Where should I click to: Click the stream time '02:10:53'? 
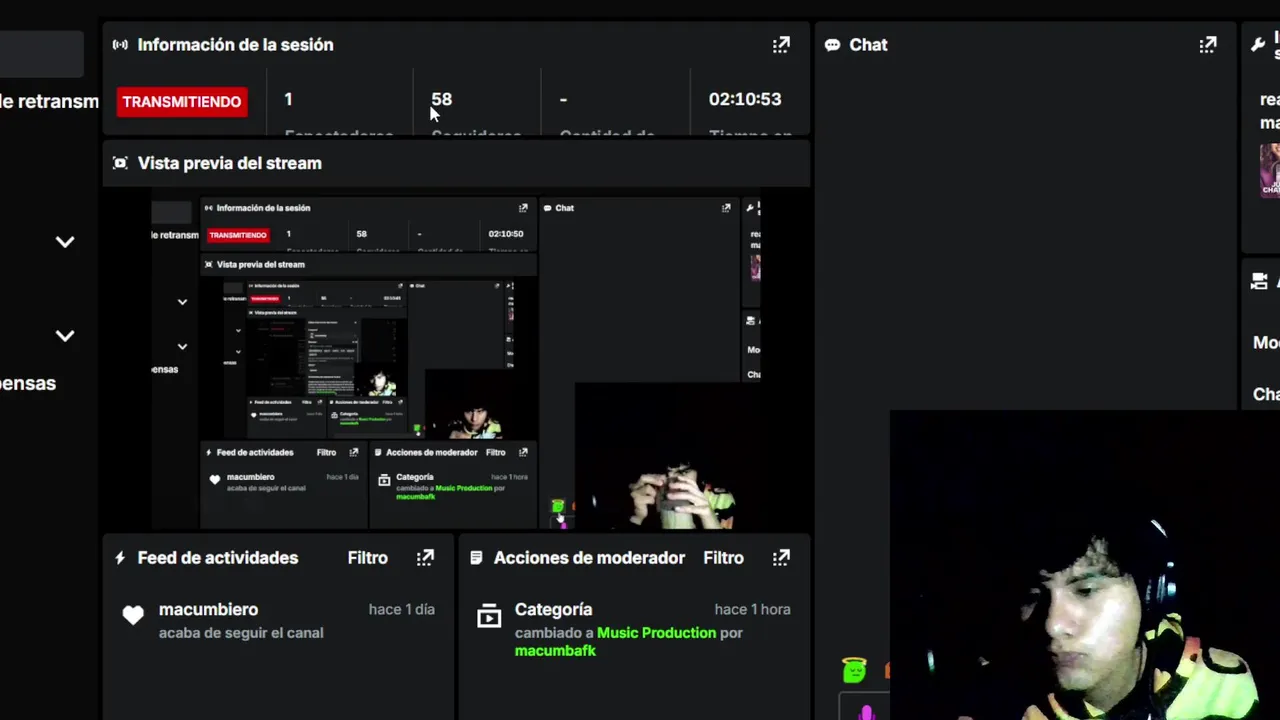click(745, 99)
